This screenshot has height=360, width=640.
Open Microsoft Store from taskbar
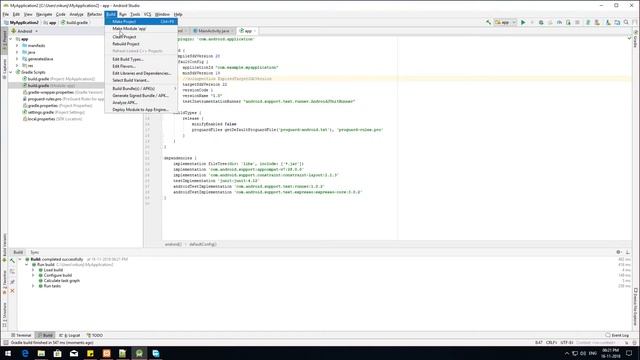58,353
